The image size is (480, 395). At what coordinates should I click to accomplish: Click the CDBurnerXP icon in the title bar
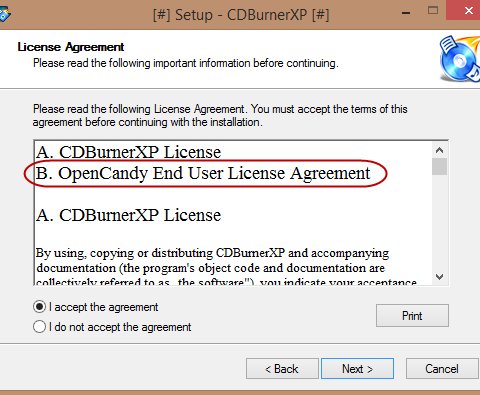(x=5, y=15)
